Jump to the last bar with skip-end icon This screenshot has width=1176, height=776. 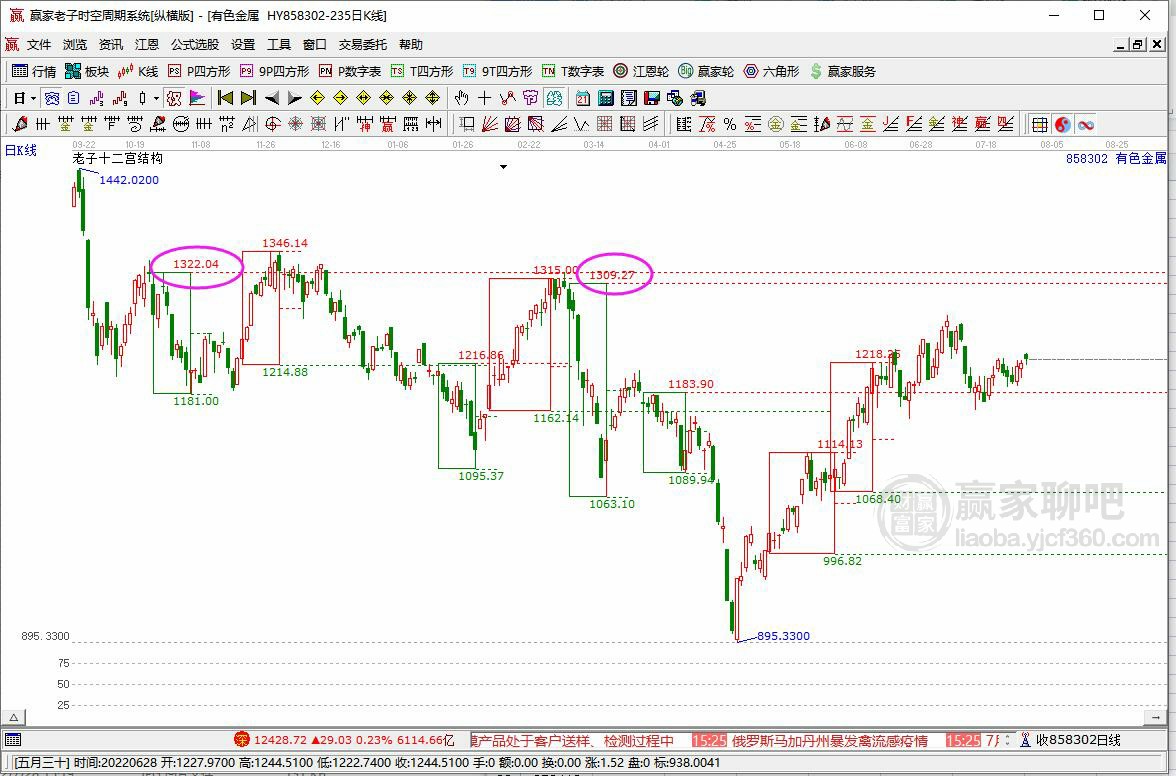pos(248,98)
